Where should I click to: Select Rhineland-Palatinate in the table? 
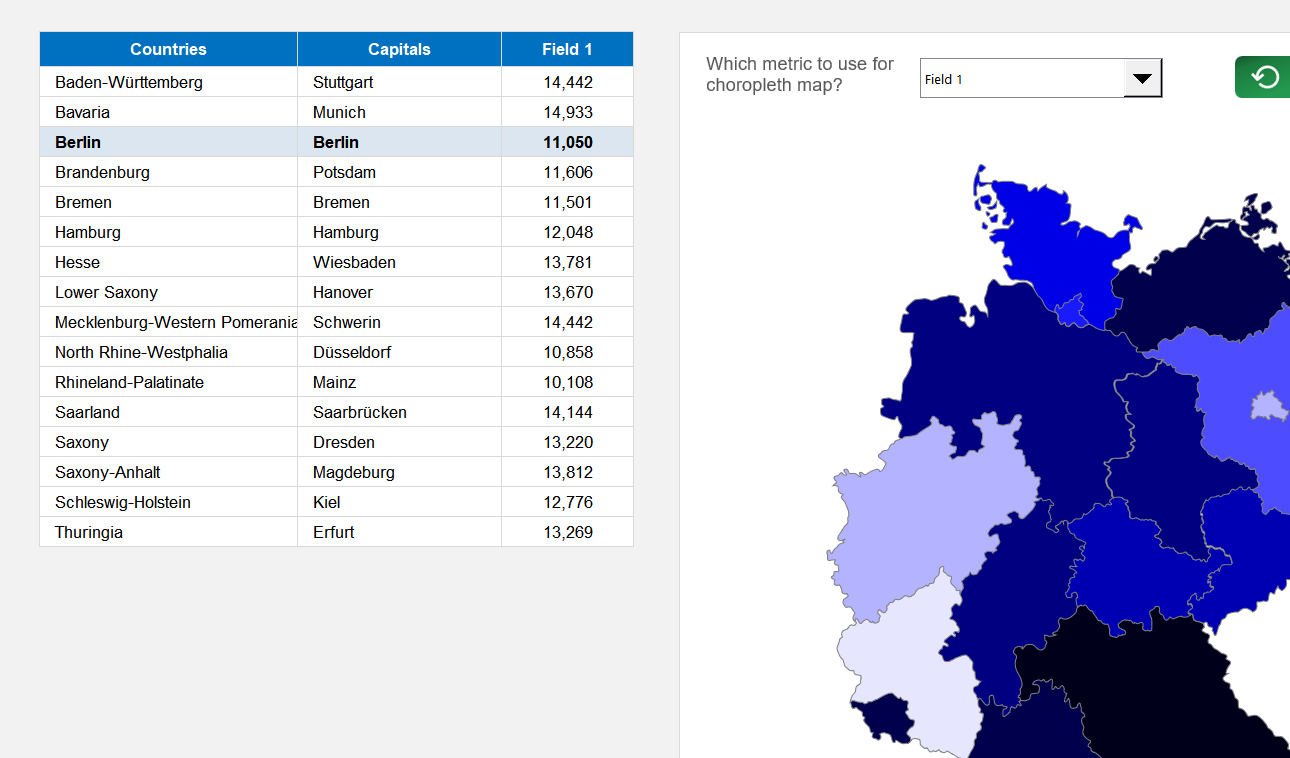tap(168, 382)
